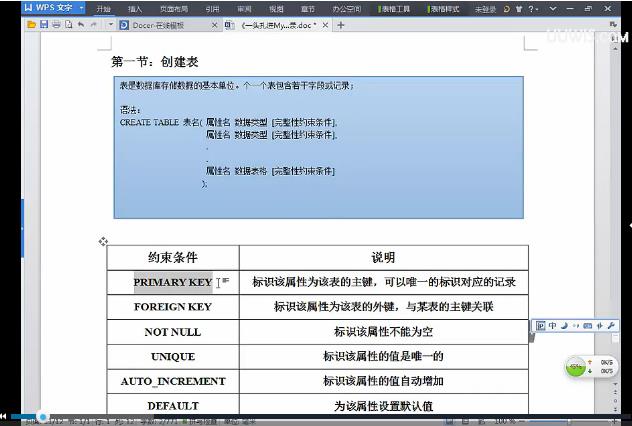Open the 插入 ribbon tab

[135, 9]
